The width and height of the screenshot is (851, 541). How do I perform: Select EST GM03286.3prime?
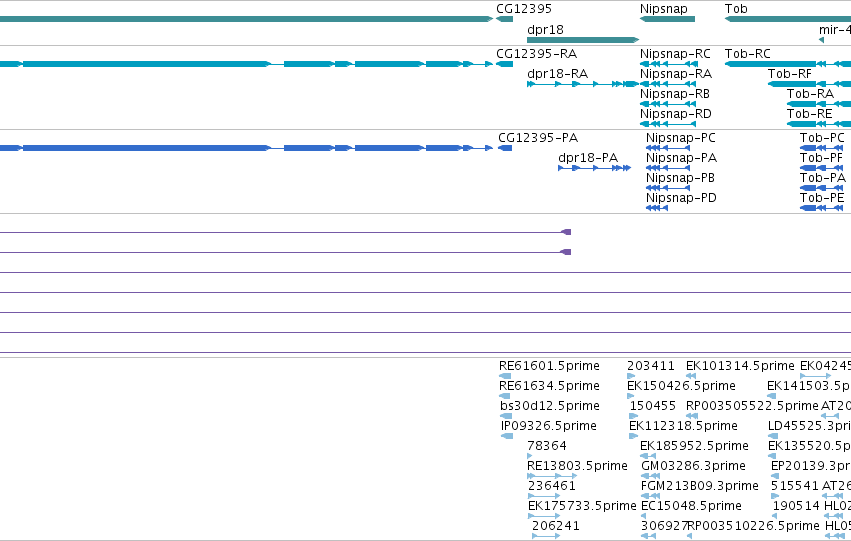point(693,466)
